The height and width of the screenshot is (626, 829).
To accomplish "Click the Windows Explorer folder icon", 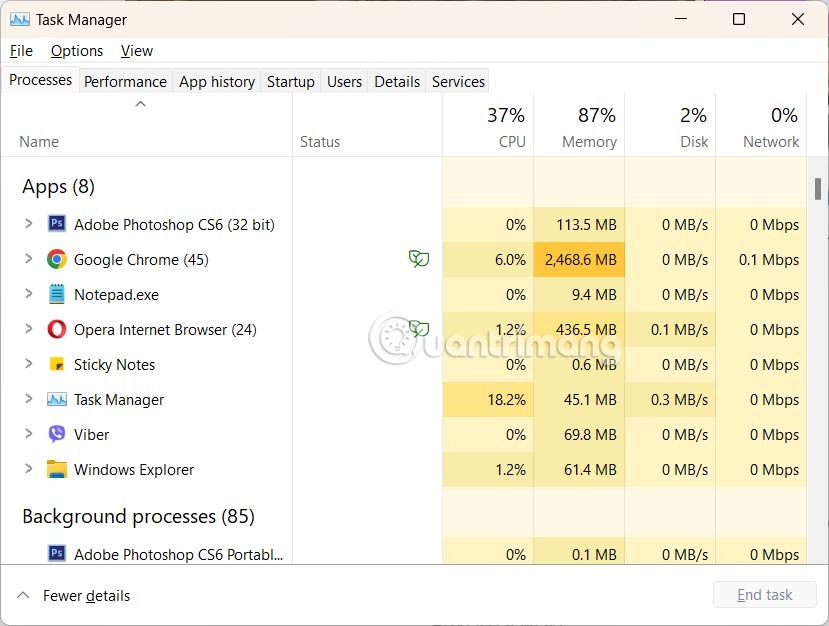I will point(57,470).
